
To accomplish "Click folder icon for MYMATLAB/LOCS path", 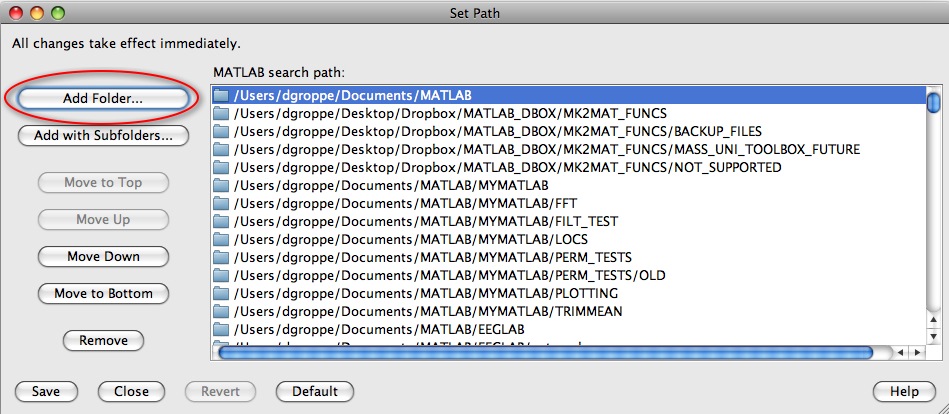I will (221, 240).
